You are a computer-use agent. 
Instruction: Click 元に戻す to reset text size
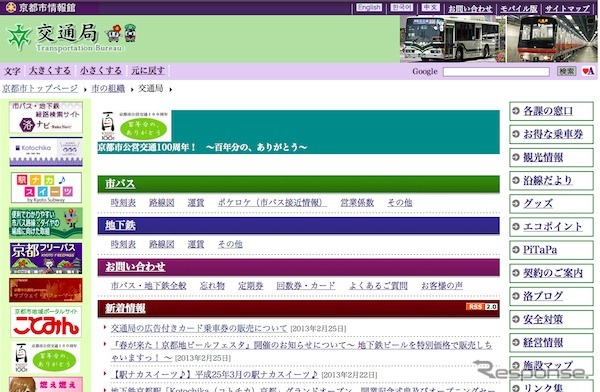tap(148, 70)
